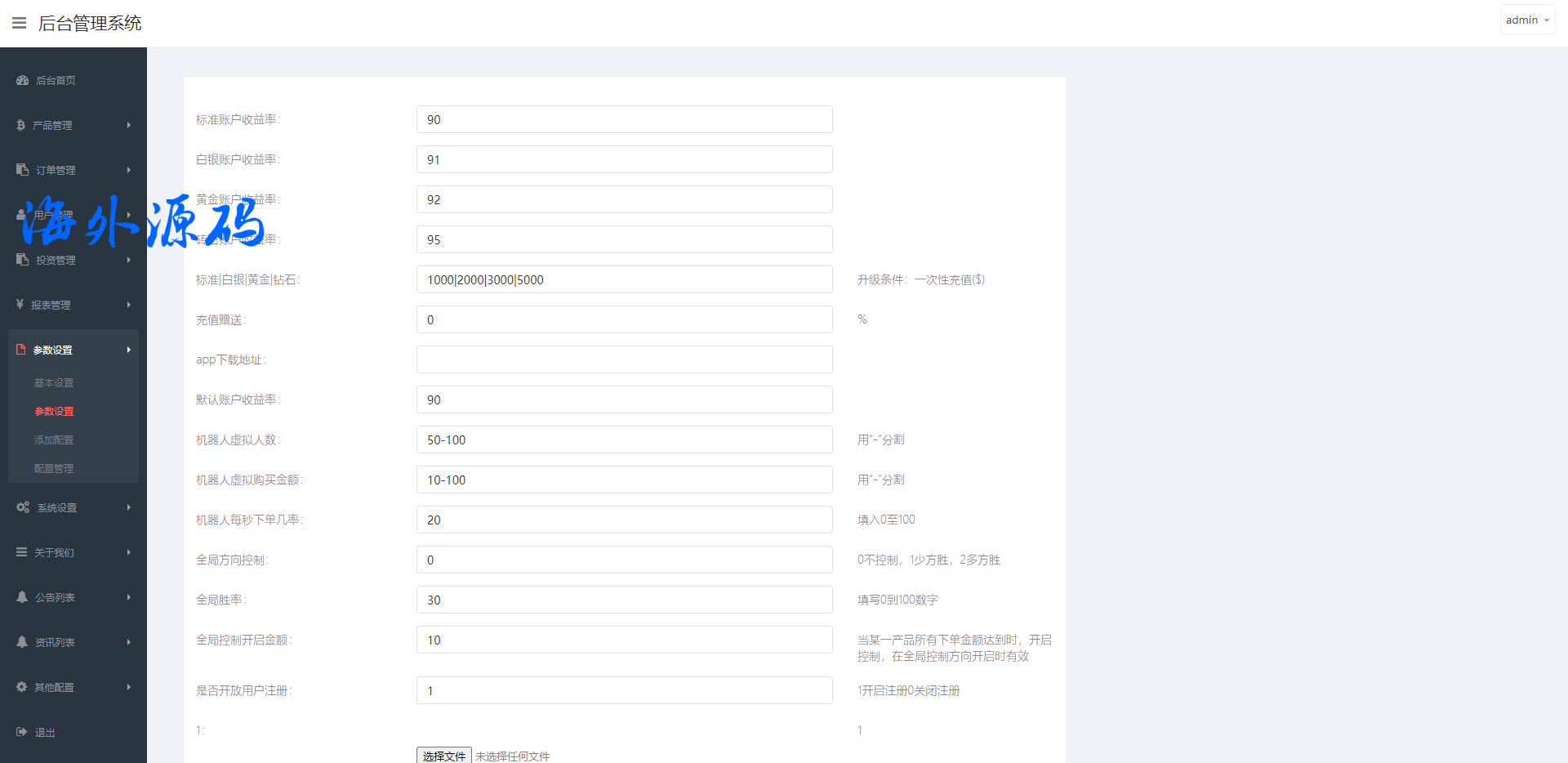This screenshot has width=1568, height=763.
Task: Expand the 投资管理 submenu arrow
Action: (x=128, y=260)
